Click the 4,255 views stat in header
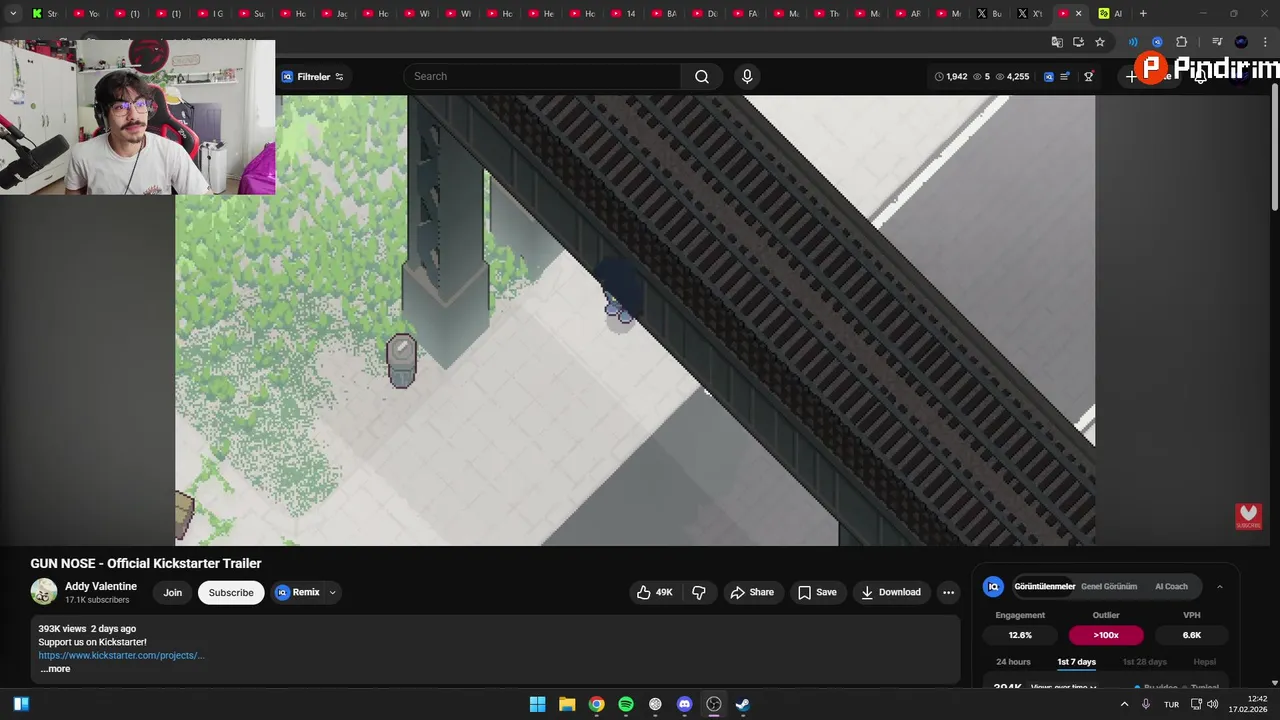This screenshot has height=720, width=1280. point(1012,76)
